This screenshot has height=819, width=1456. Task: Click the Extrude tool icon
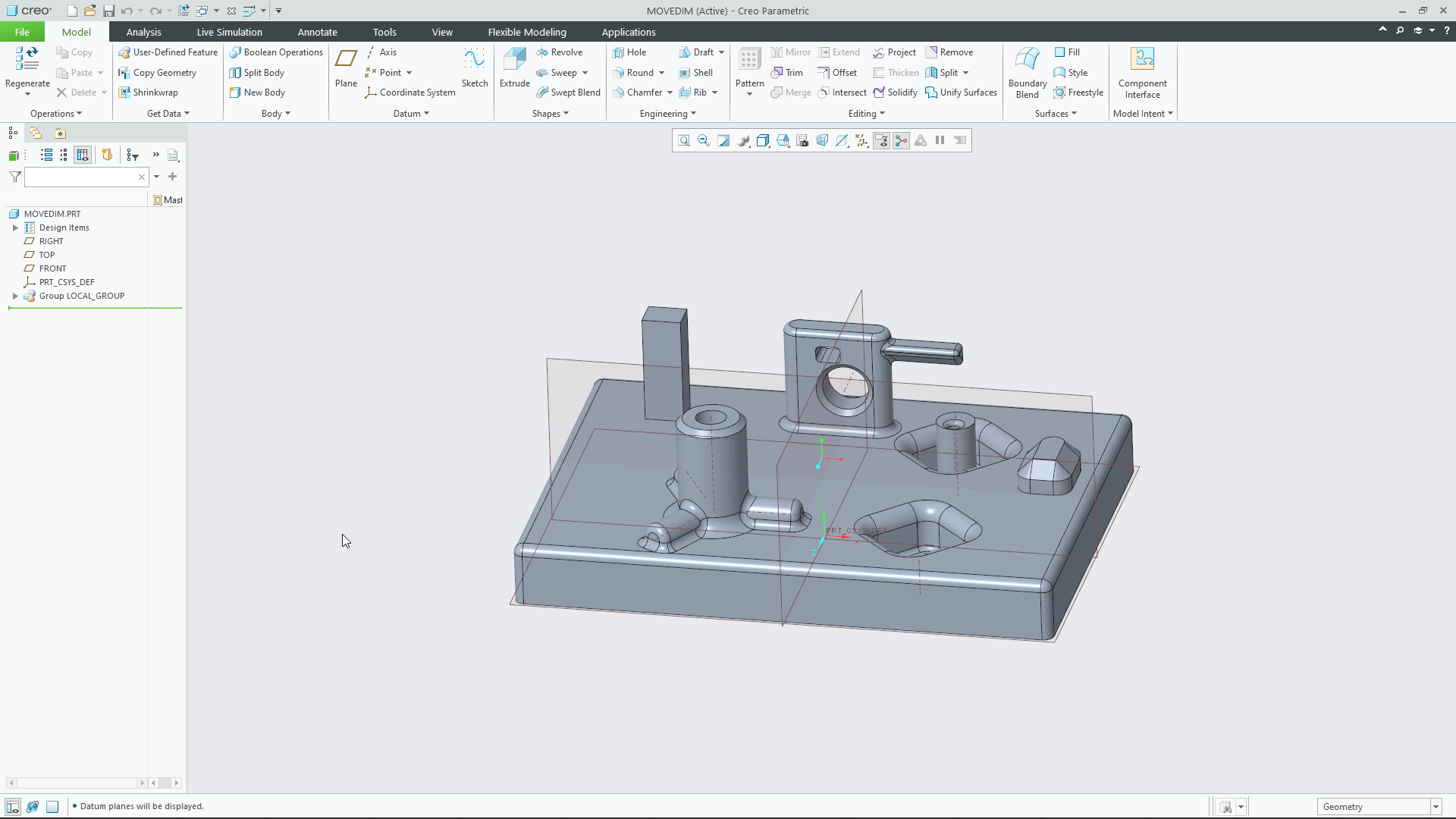pyautogui.click(x=514, y=59)
